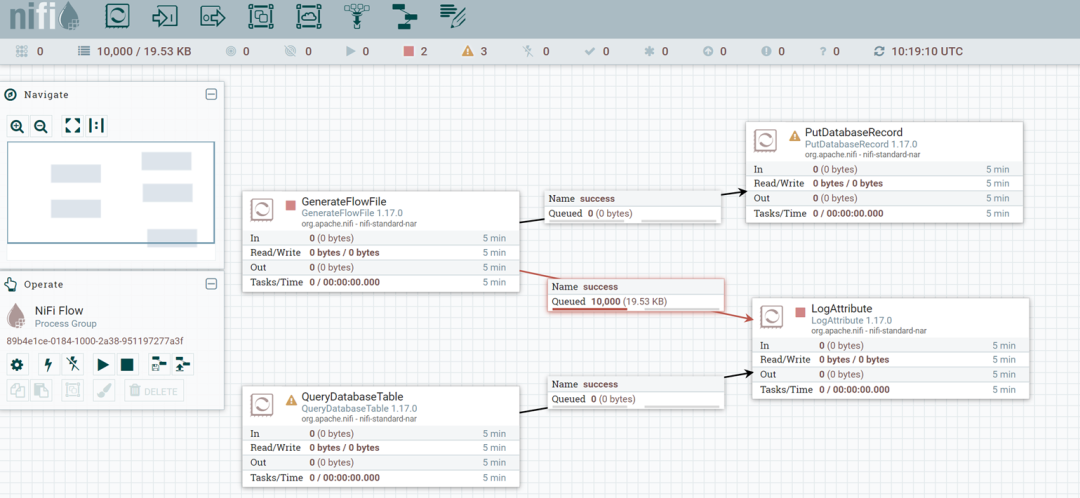1080x498 pixels.
Task: Collapse the Operate panel
Action: click(211, 284)
